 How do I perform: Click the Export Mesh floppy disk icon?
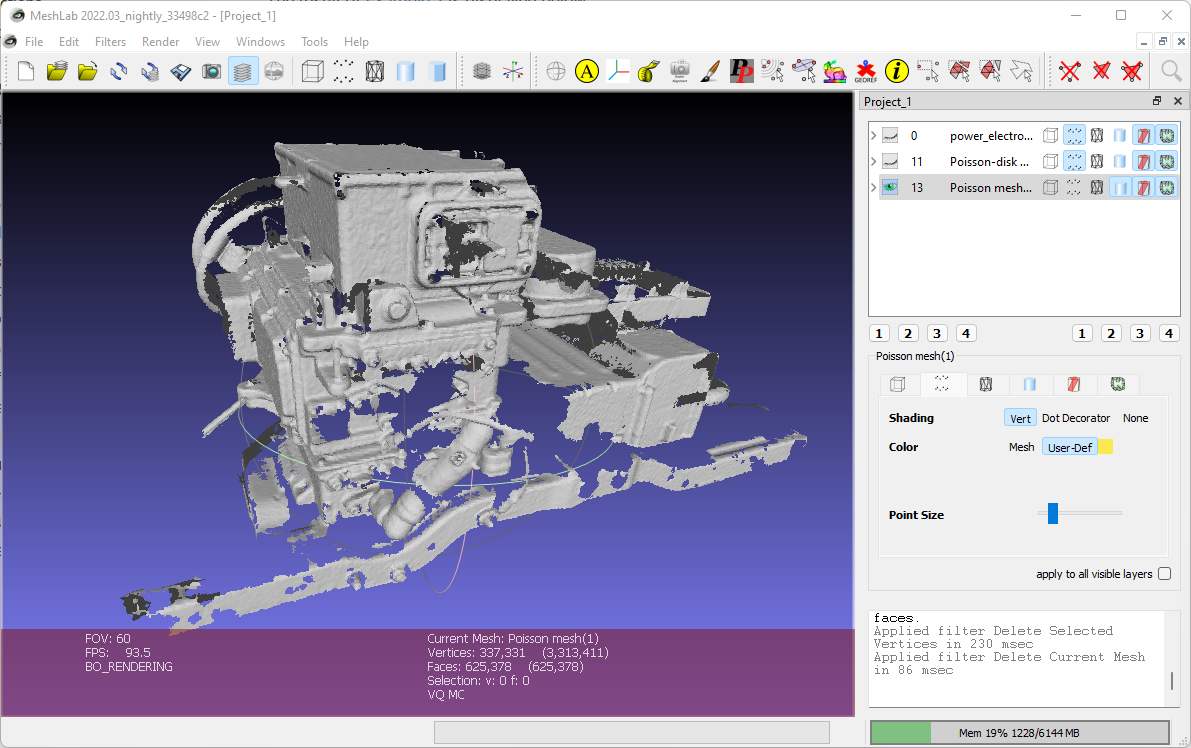(x=181, y=71)
